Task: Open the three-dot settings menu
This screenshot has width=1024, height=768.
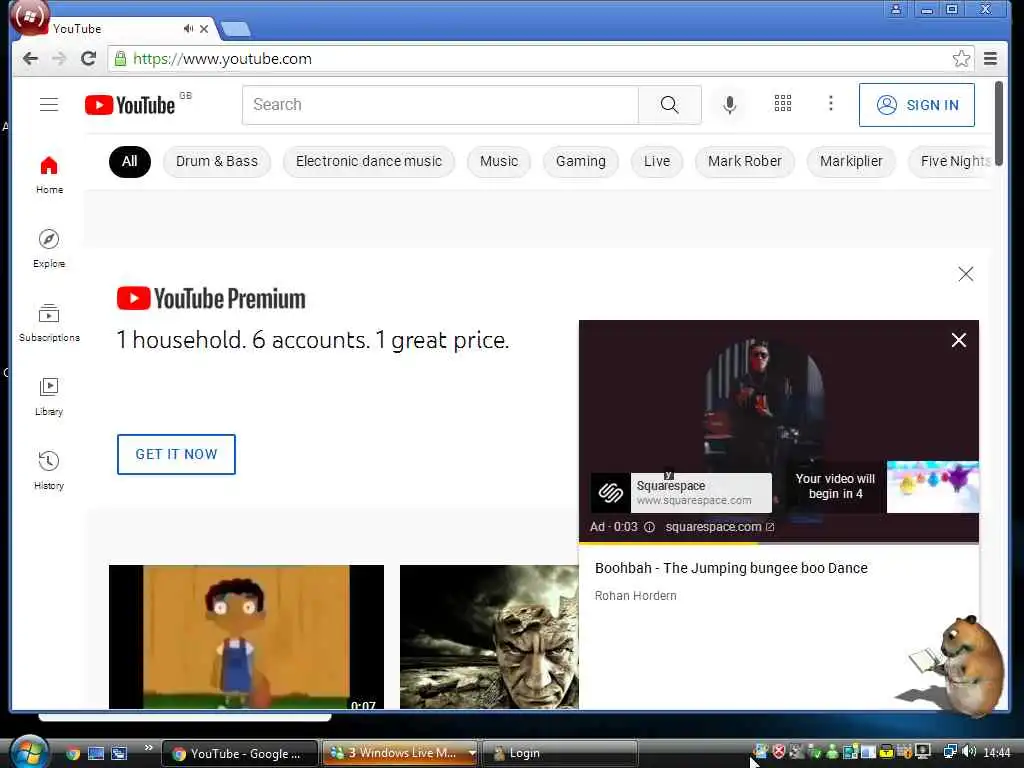Action: (831, 103)
